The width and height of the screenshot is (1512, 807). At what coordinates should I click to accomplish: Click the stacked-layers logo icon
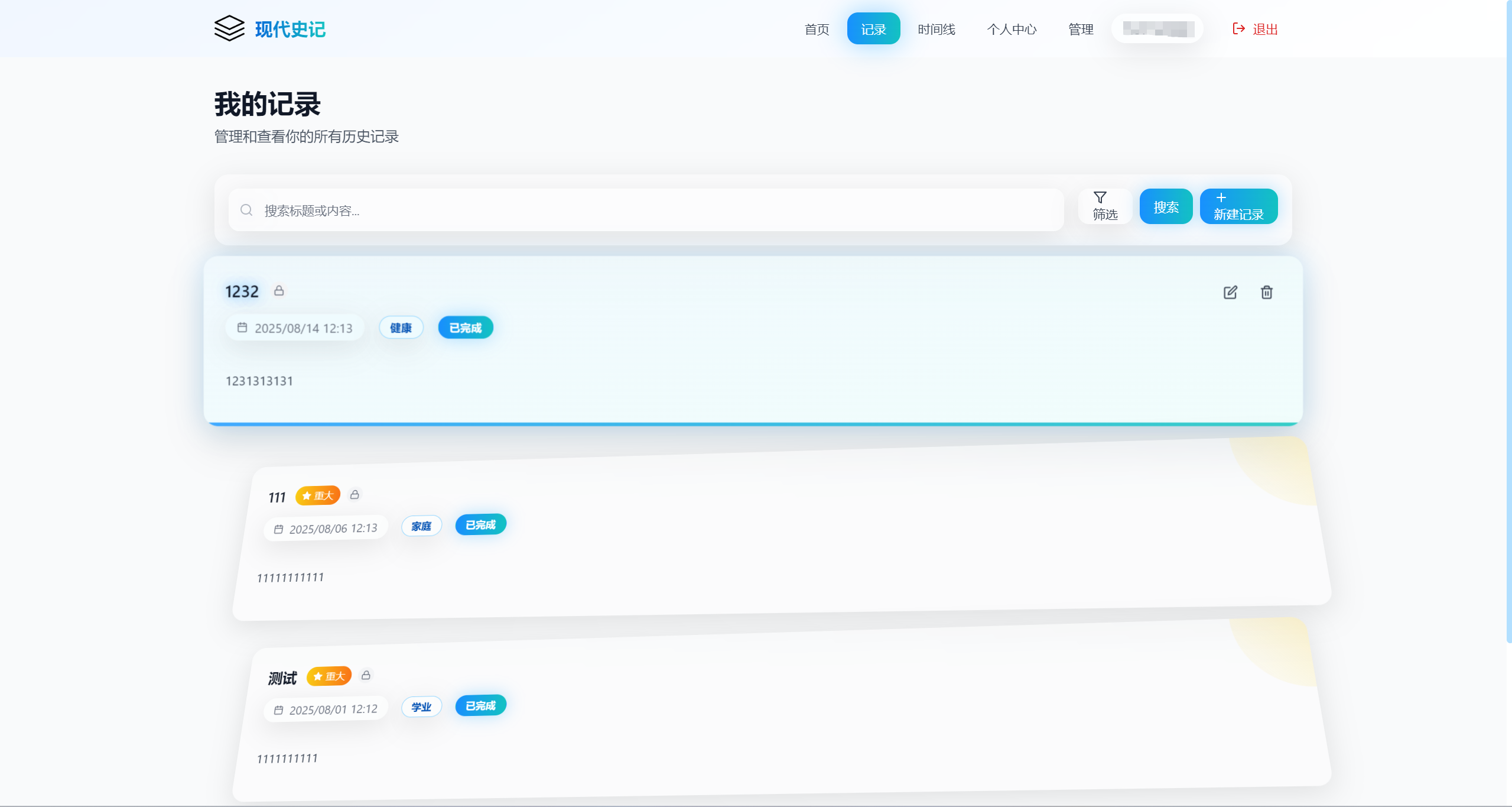point(229,28)
